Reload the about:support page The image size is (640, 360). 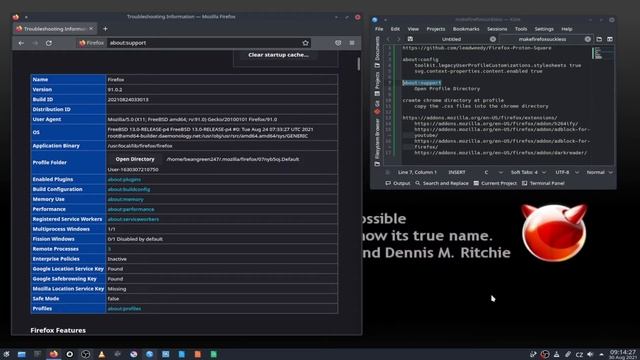pos(49,43)
